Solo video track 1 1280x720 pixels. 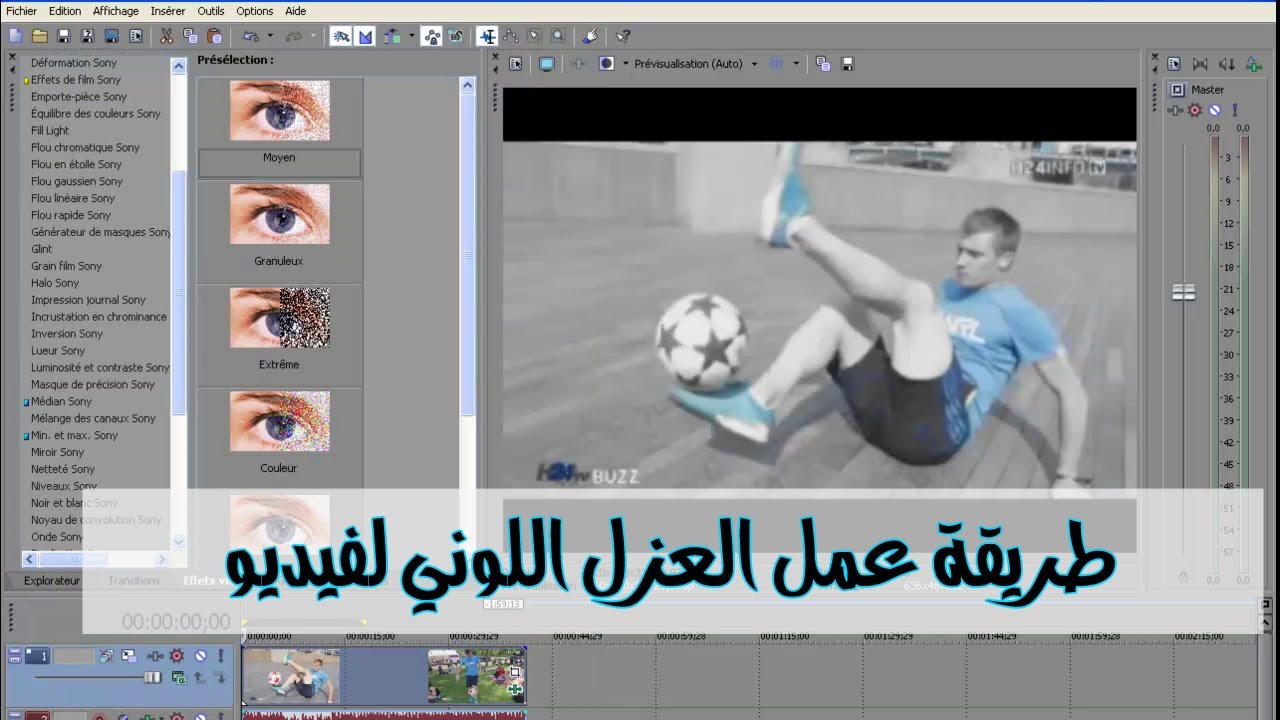[221, 655]
